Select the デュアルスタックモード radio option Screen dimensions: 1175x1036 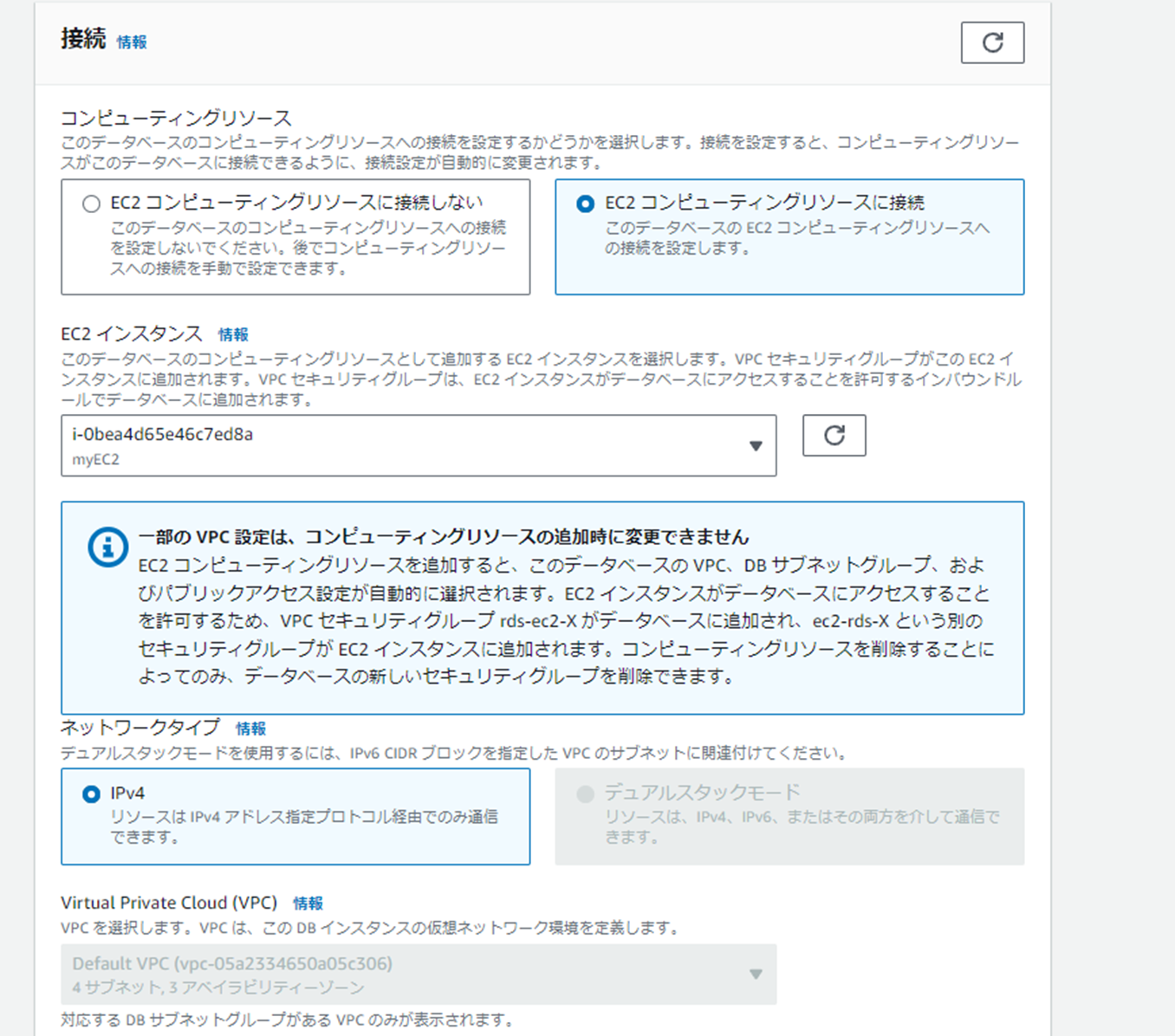coord(585,793)
